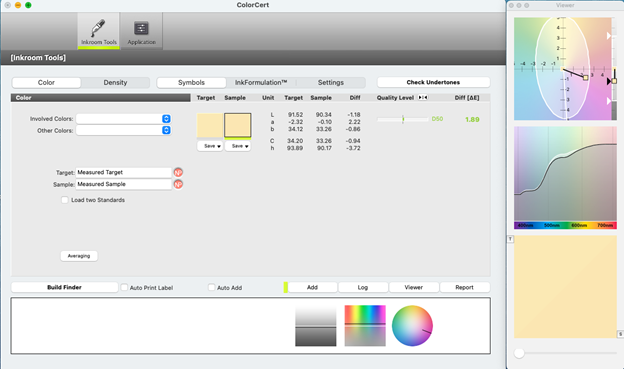Enable Load two Standards checkbox
This screenshot has width=624, height=369.
[x=65, y=200]
